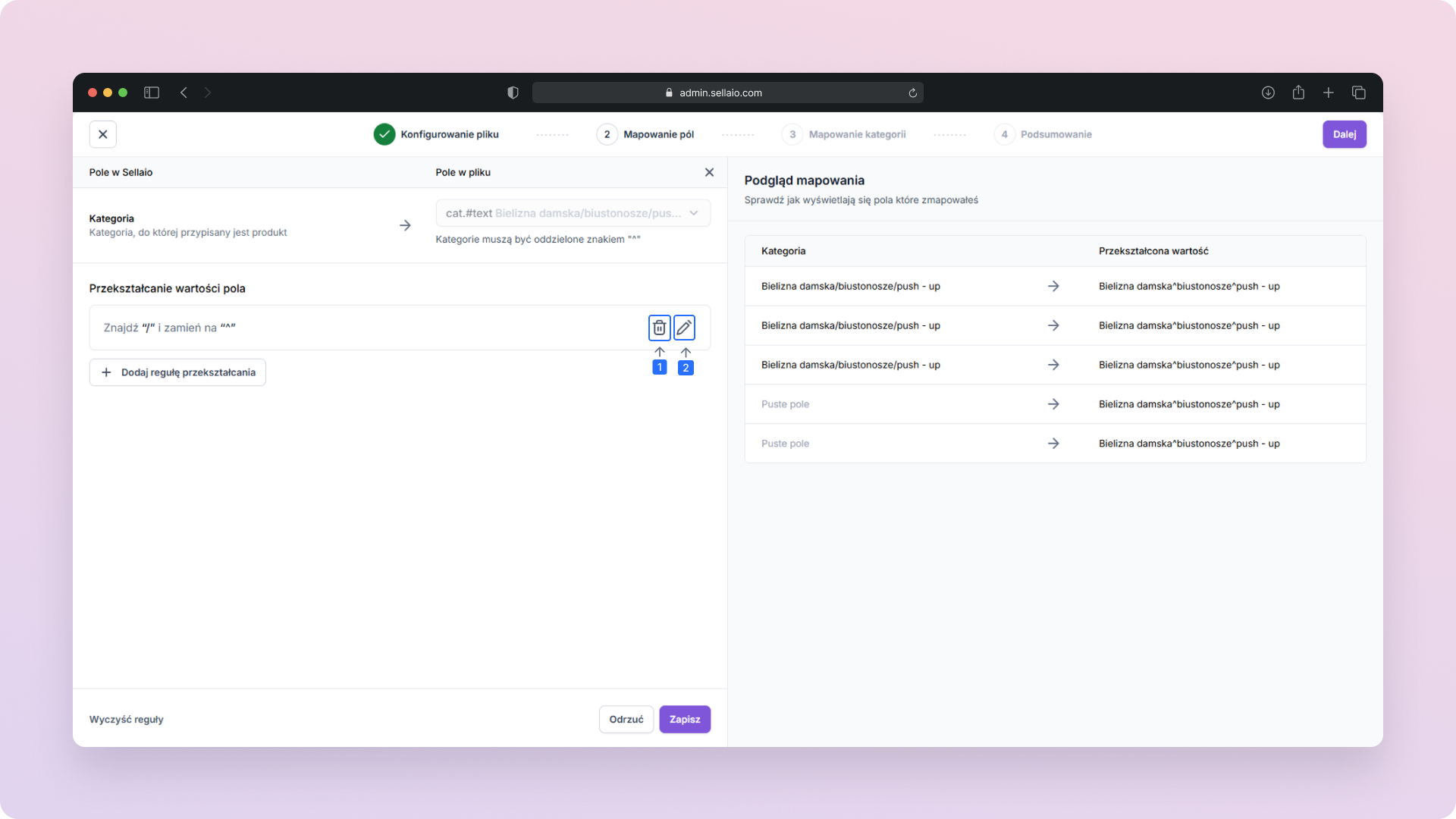This screenshot has height=819, width=1456.
Task: Add a rule via Dodaj regułę przekształcania
Action: pos(177,372)
